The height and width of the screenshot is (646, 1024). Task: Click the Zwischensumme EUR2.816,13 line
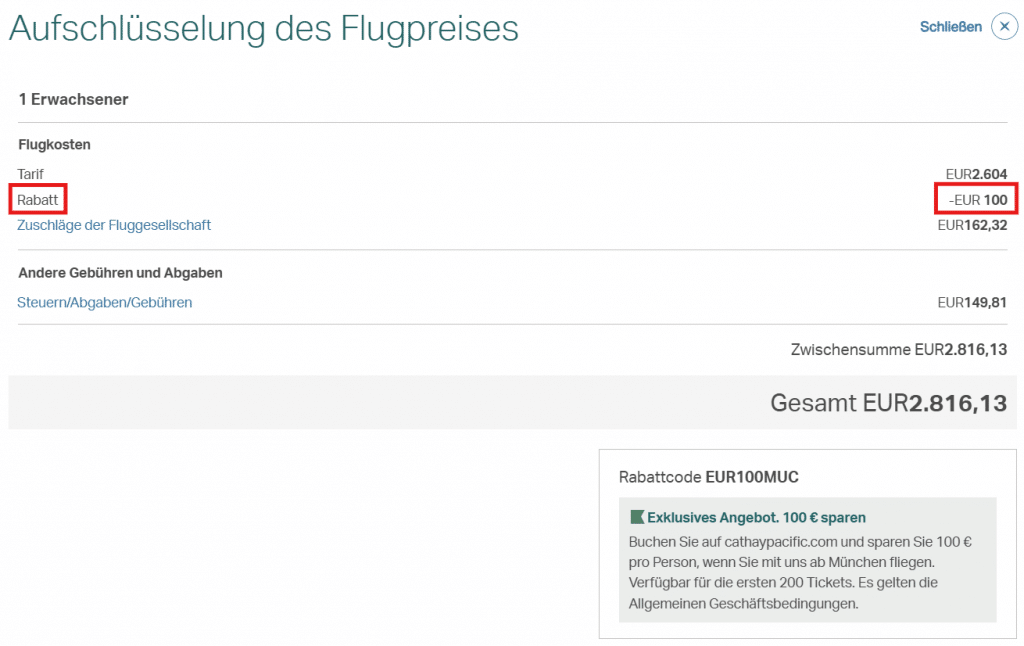pyautogui.click(x=898, y=350)
